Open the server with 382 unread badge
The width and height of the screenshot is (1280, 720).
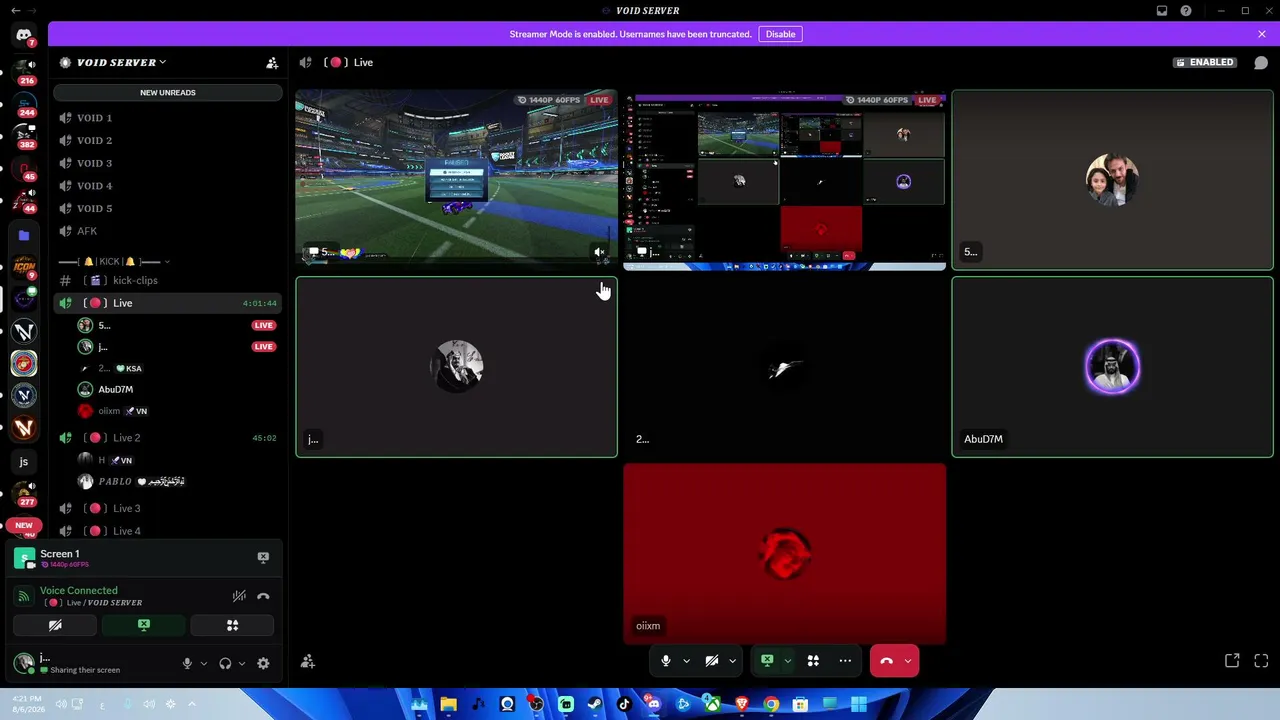(x=24, y=135)
